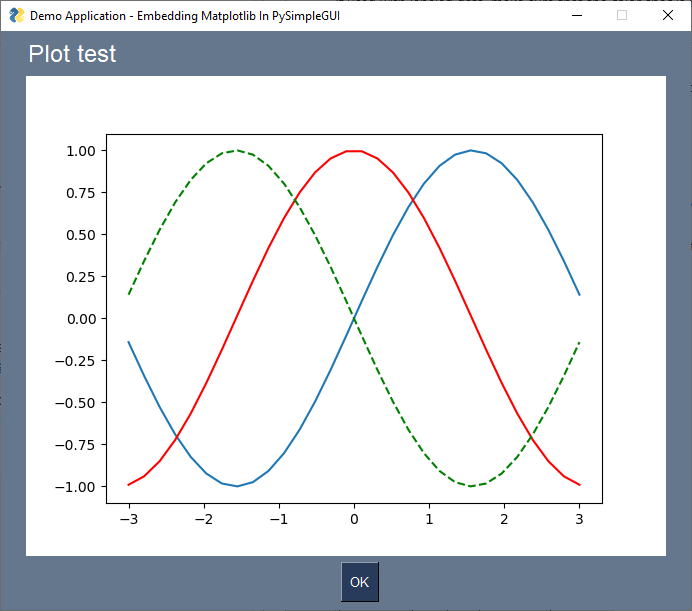Minimize the Demo Application window

577,15
